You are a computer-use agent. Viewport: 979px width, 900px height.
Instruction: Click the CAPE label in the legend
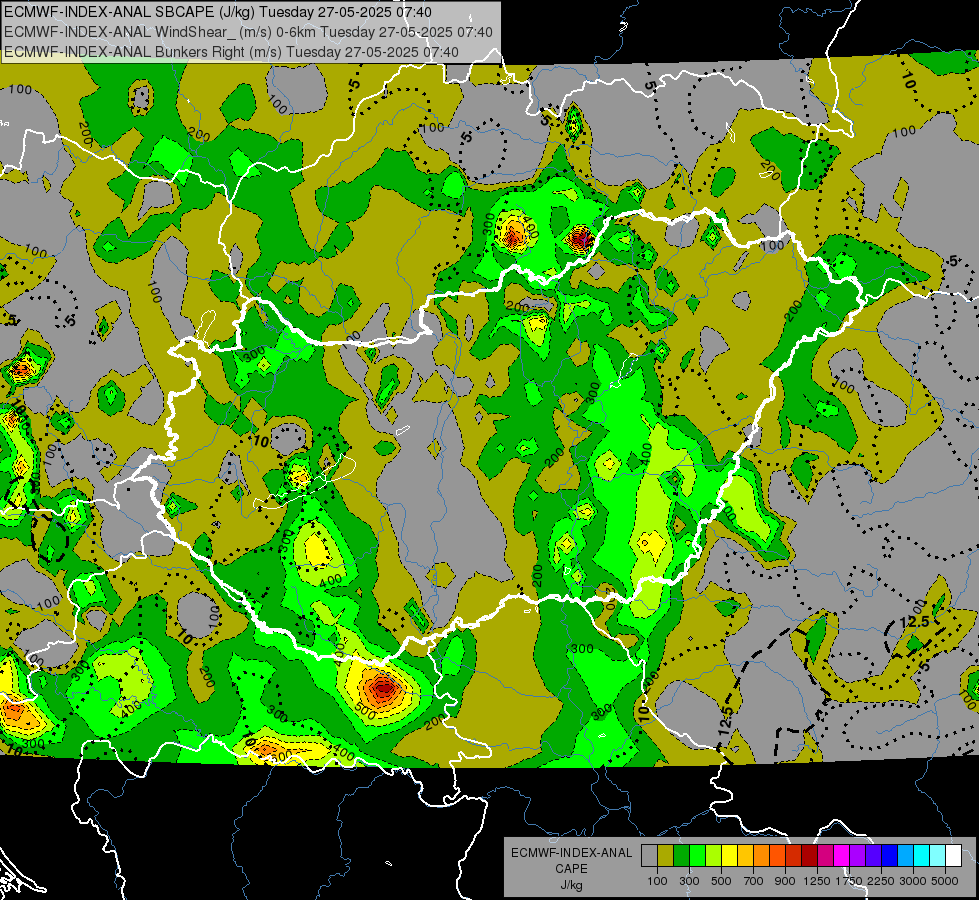pyautogui.click(x=571, y=869)
